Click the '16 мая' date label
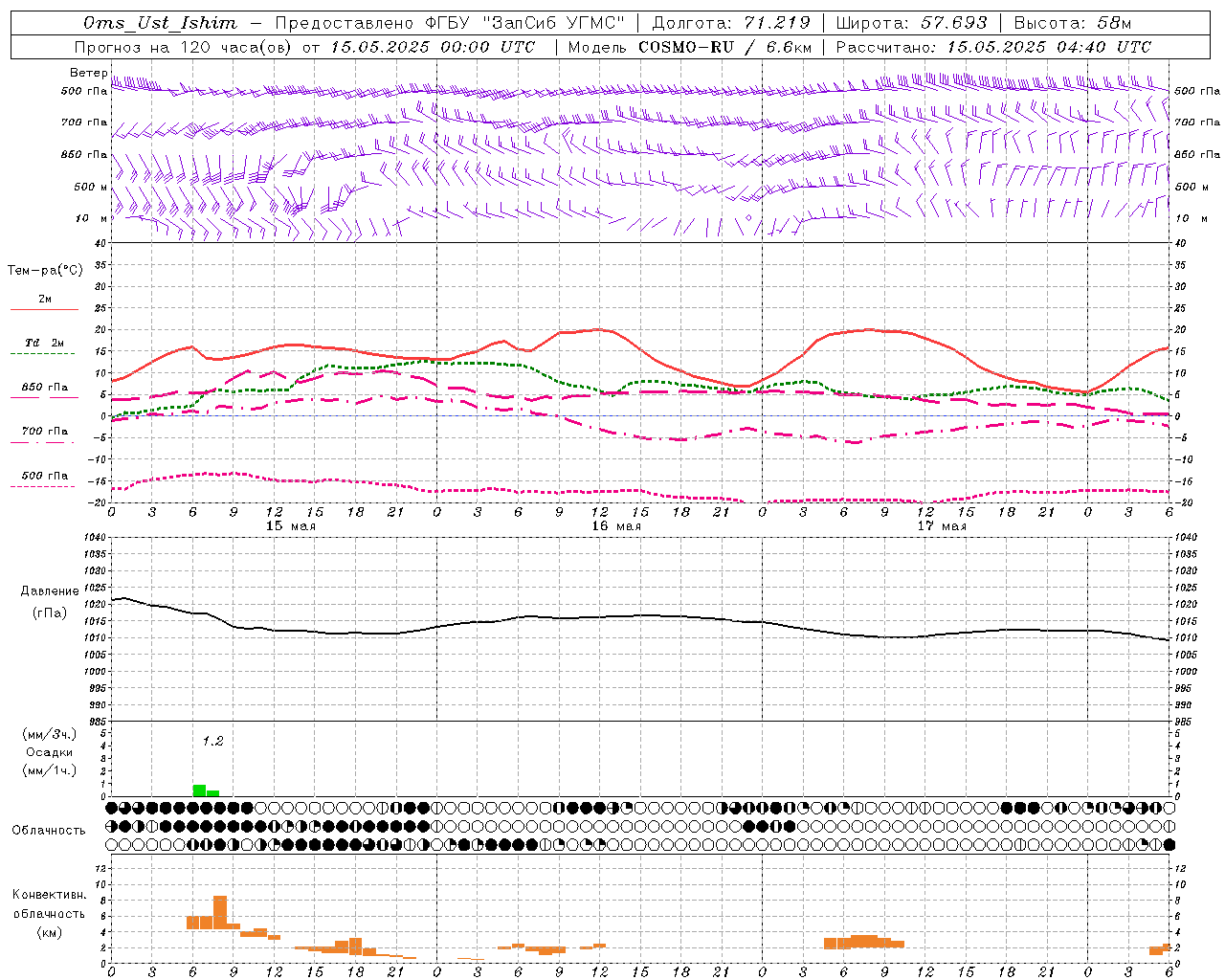The height and width of the screenshot is (980, 1225). (x=616, y=526)
